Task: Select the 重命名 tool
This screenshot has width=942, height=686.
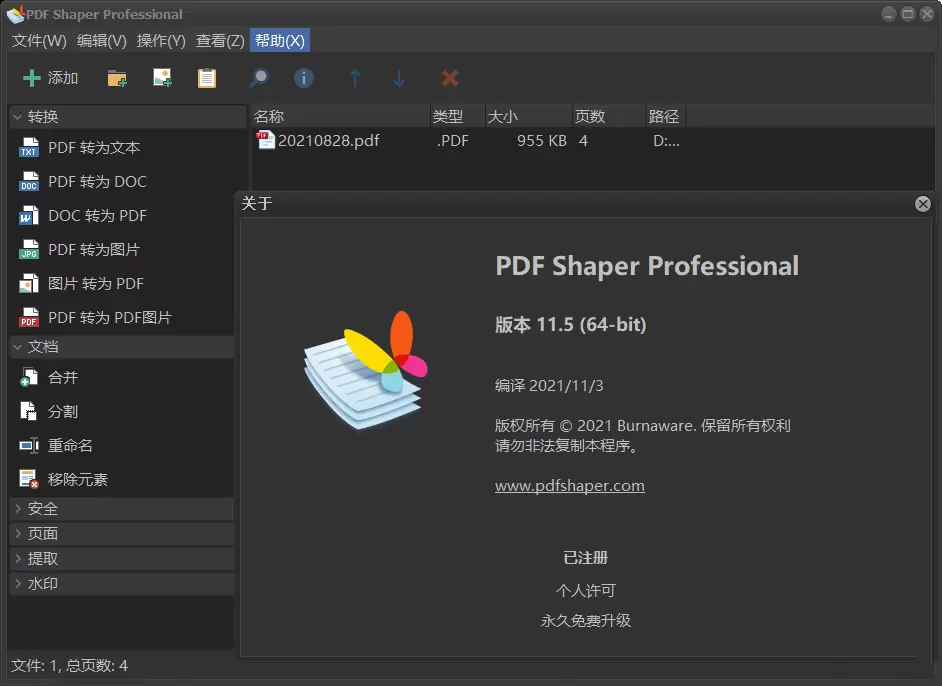Action: (70, 445)
